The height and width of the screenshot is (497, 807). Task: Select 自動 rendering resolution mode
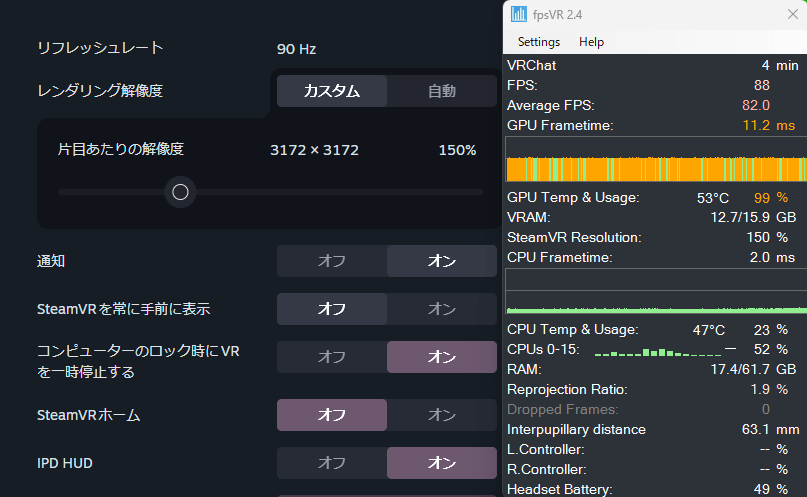click(x=441, y=91)
